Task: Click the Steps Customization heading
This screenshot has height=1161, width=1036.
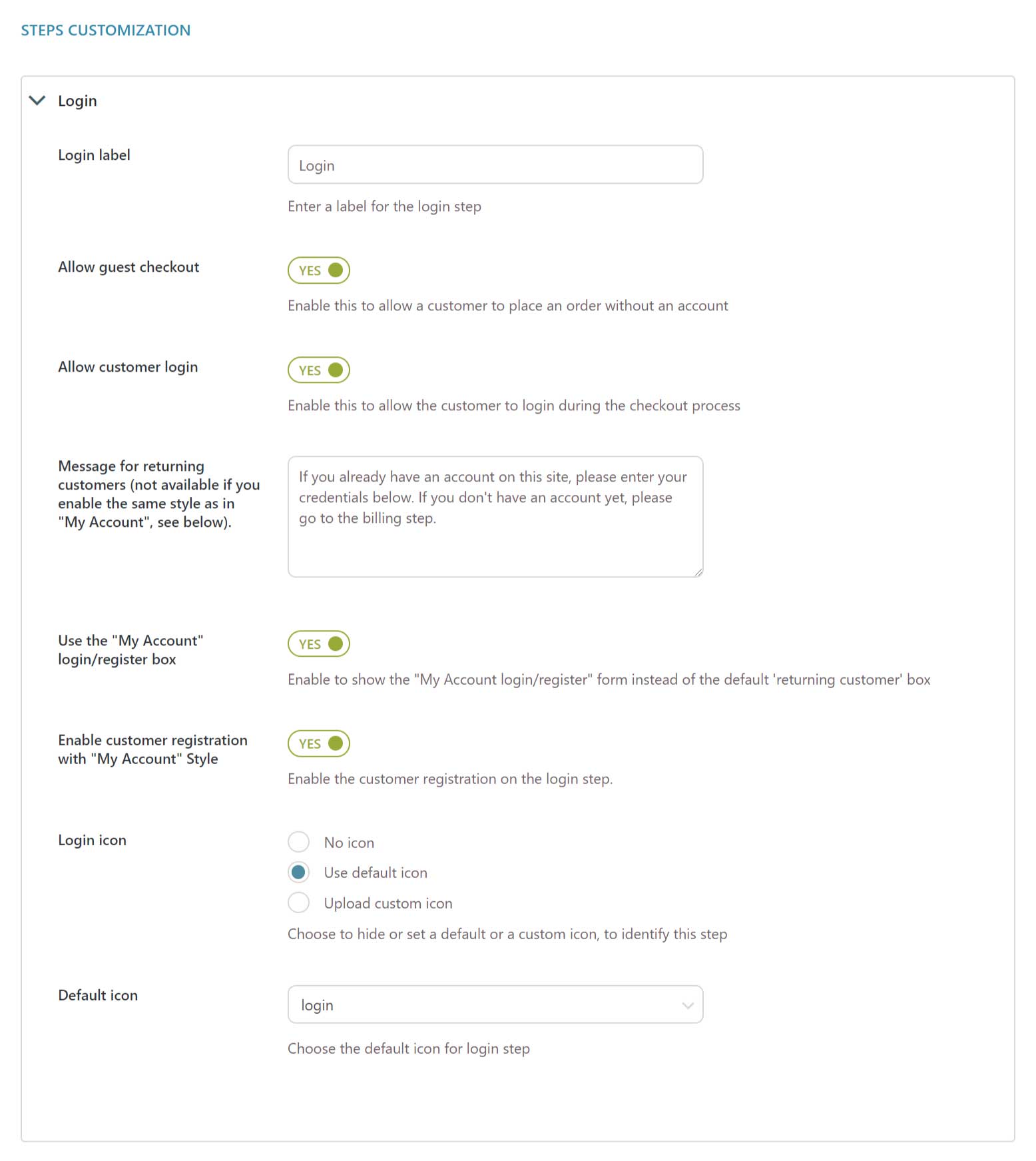Action: [x=106, y=30]
